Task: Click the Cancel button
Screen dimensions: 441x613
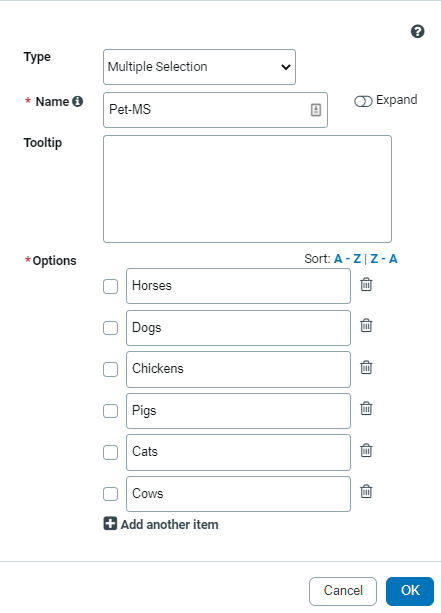Action: (343, 591)
